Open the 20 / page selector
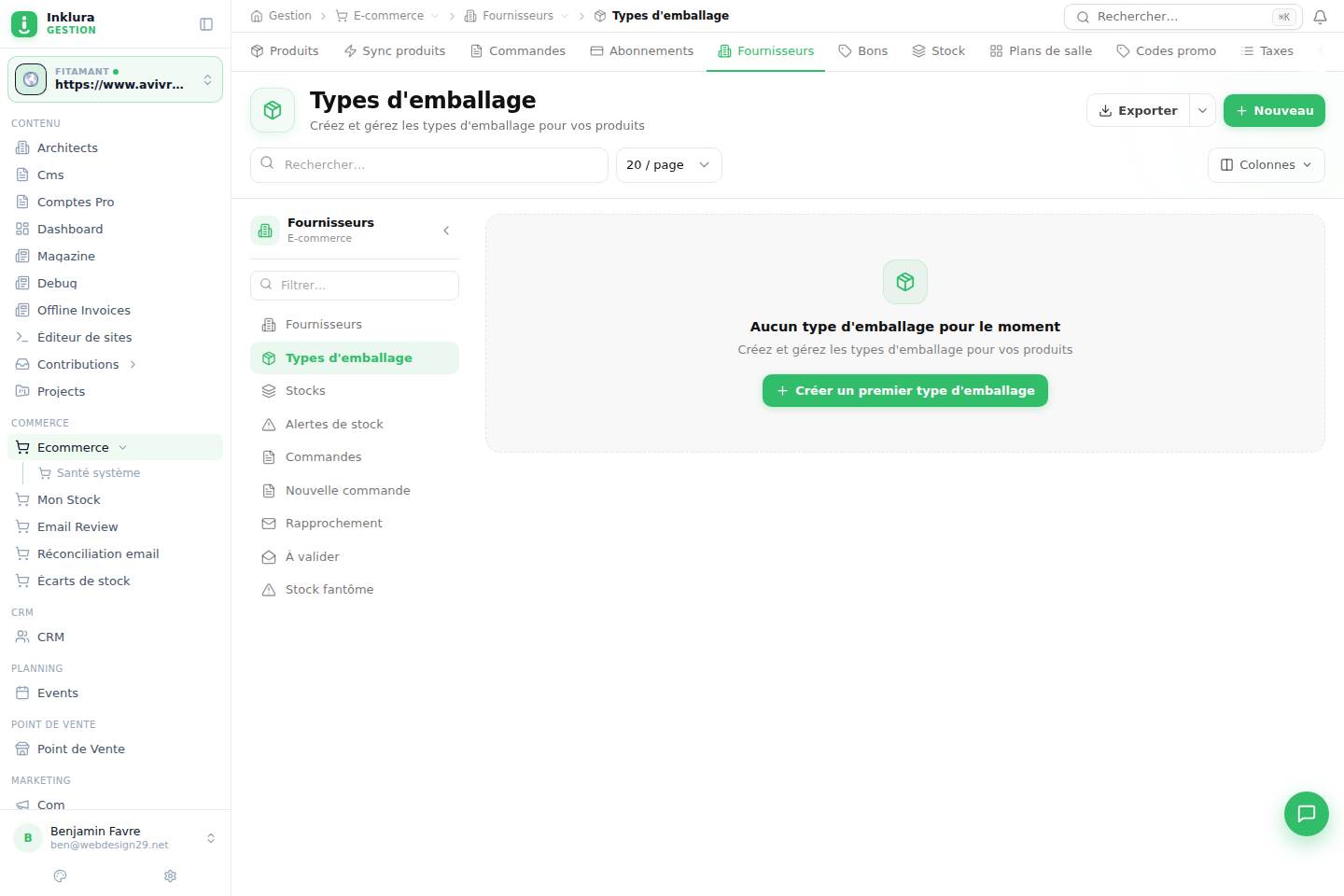 click(668, 164)
